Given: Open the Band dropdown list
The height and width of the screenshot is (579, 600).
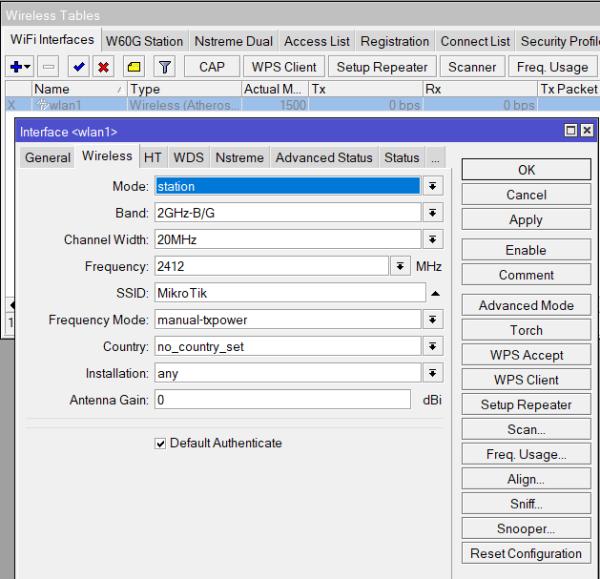Looking at the screenshot, I should click(432, 213).
